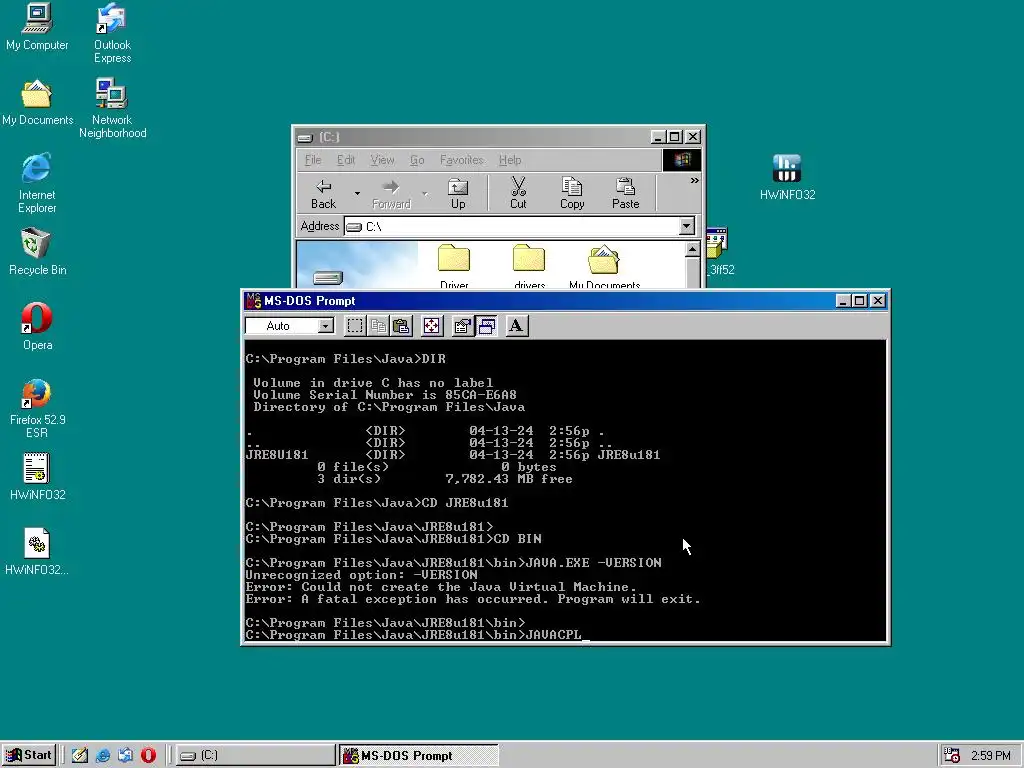Click the 'Unrecognized option: -VERSION' line
The width and height of the screenshot is (1024, 768).
(361, 575)
